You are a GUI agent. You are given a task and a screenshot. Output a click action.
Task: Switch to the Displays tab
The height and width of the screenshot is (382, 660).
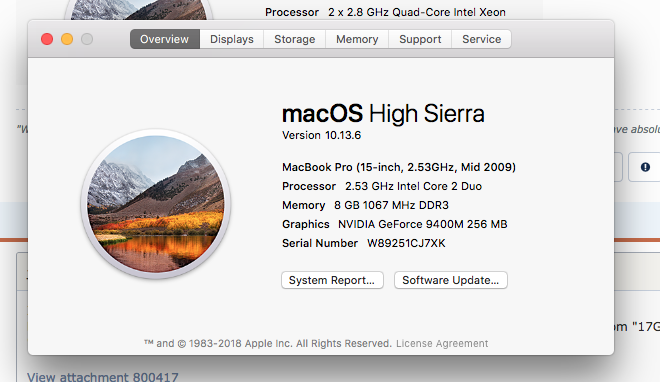pyautogui.click(x=232, y=39)
